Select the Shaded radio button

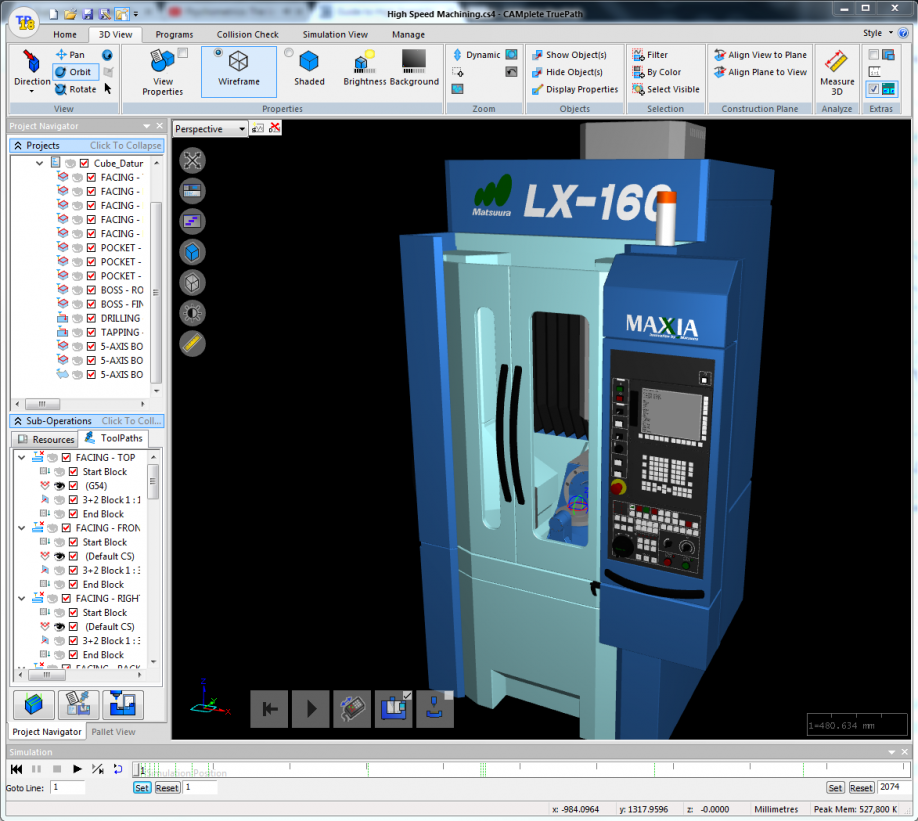point(289,53)
